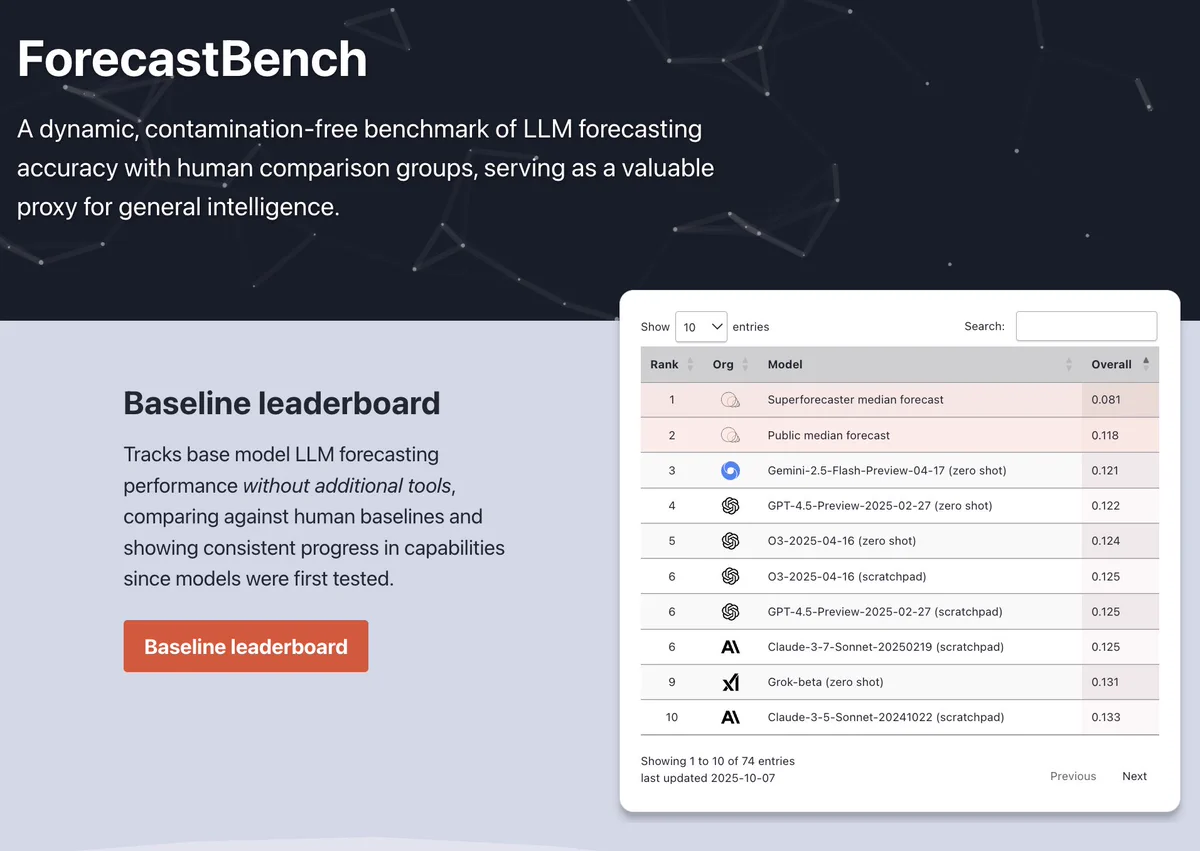1200x851 pixels.
Task: Click 'Showing 1 to 10 of 74 entries'
Action: [x=718, y=761]
